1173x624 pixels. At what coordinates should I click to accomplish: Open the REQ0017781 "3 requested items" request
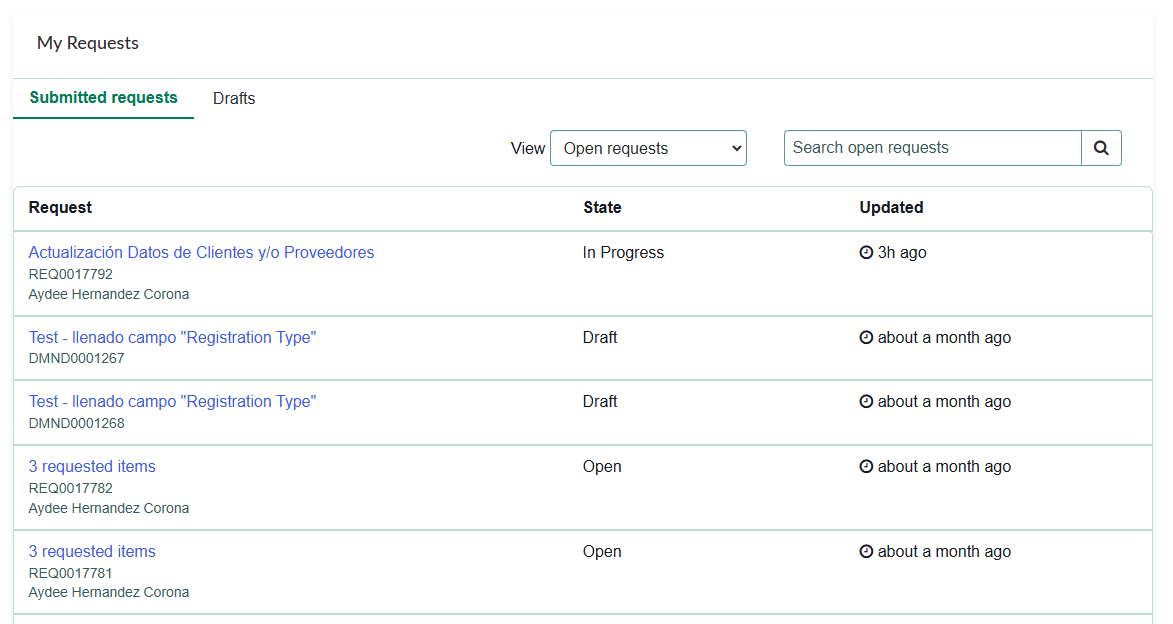pos(92,551)
